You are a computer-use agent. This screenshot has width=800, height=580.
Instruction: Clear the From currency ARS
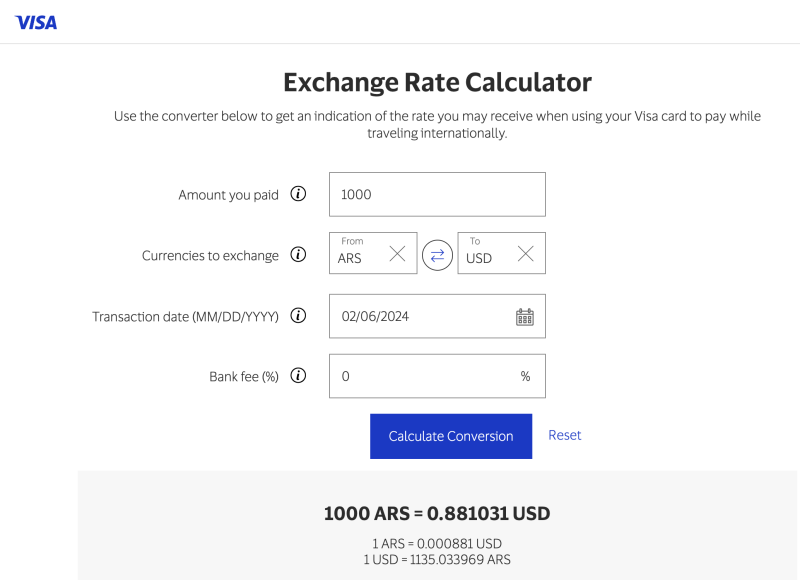[x=397, y=254]
